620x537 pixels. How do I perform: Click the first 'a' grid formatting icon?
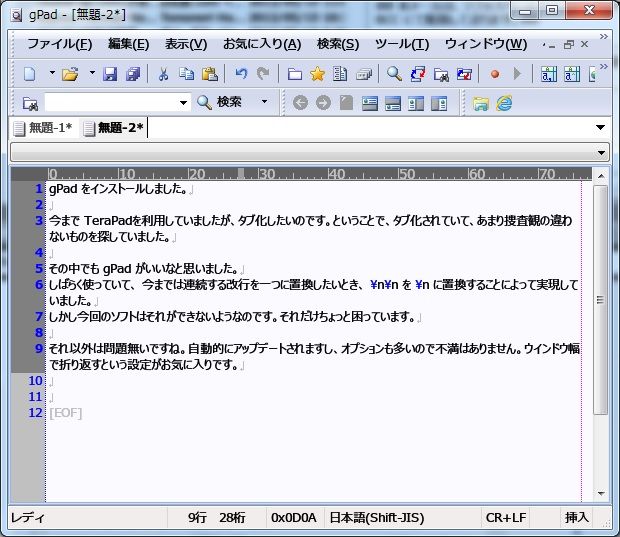(x=549, y=74)
